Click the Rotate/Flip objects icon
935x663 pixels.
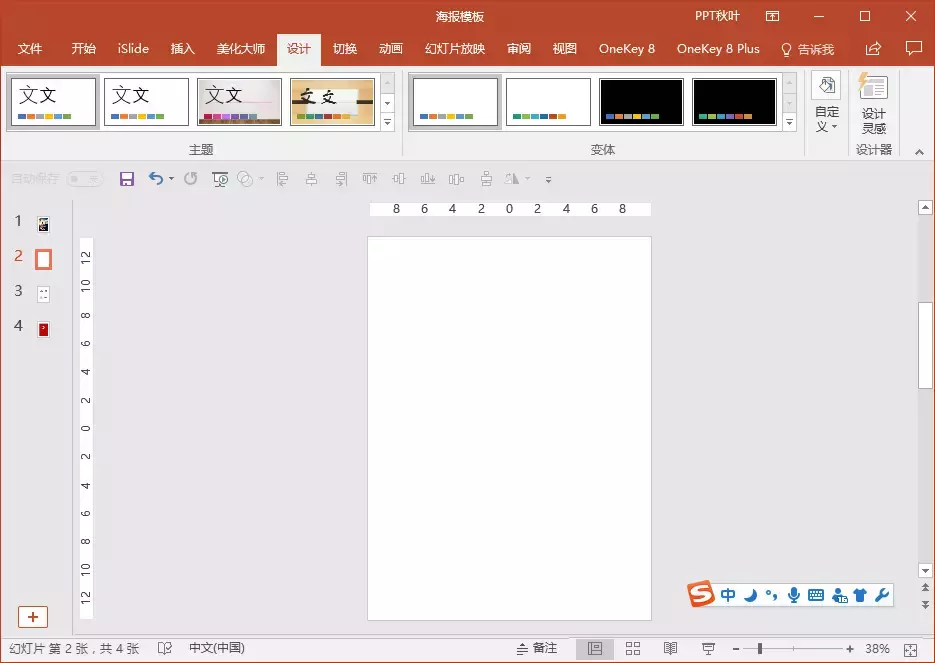point(512,178)
